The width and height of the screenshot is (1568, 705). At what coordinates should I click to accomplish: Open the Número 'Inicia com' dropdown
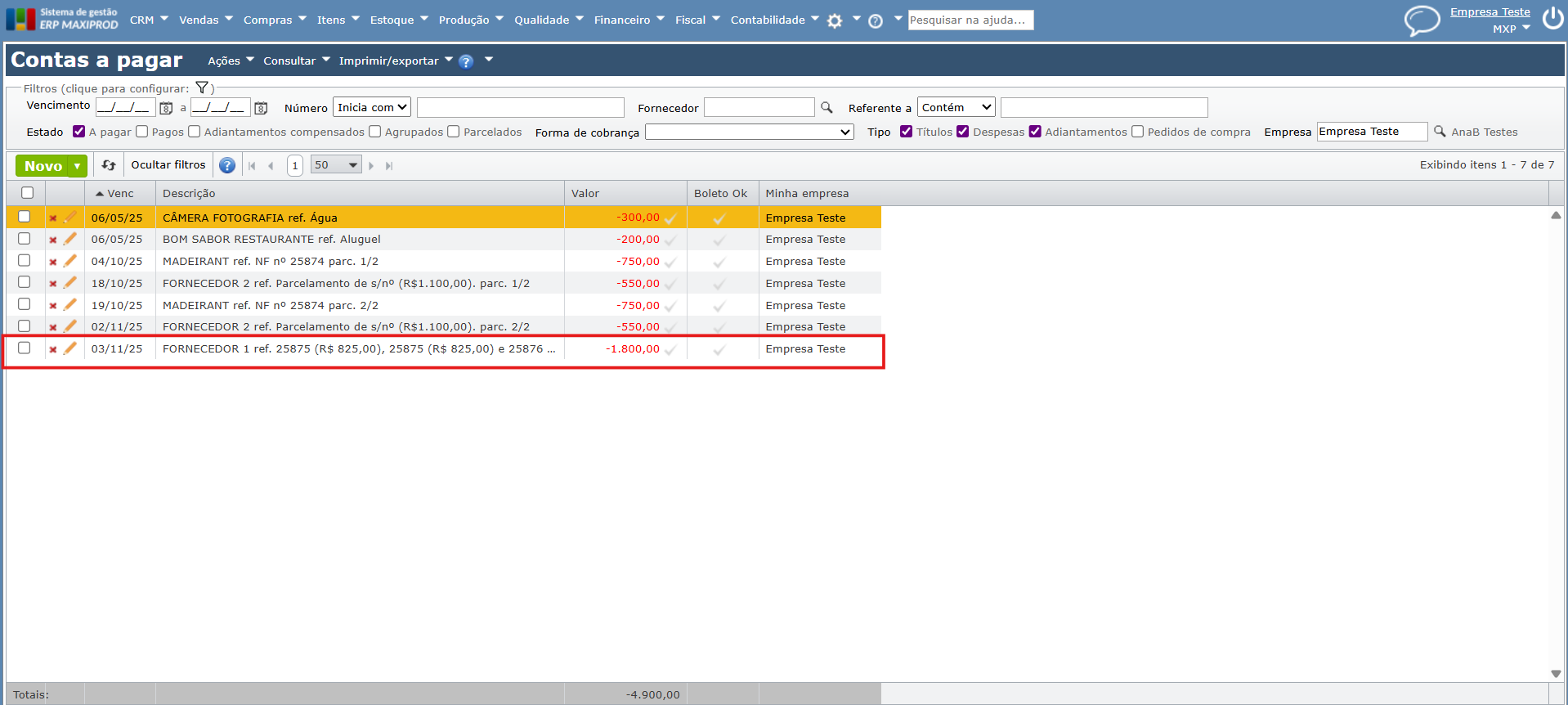[372, 107]
